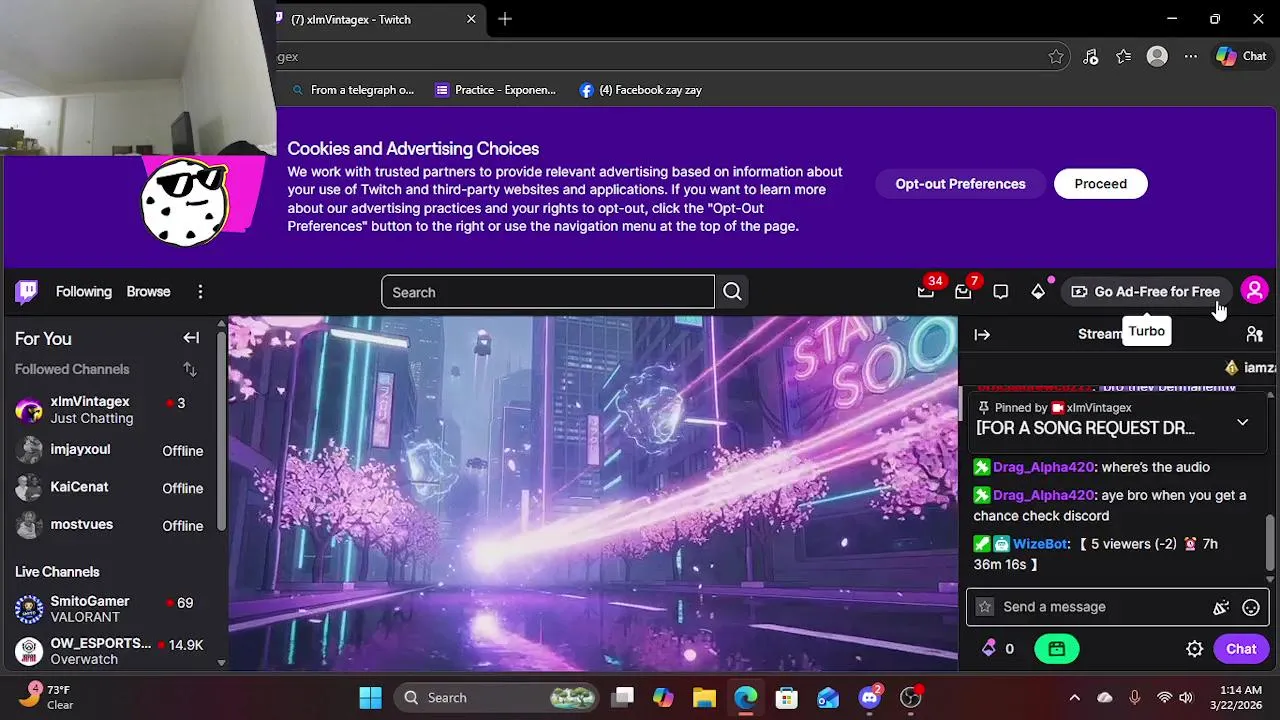Click the green rewards gift button
Screen dimensions: 1280x720
tap(1057, 649)
